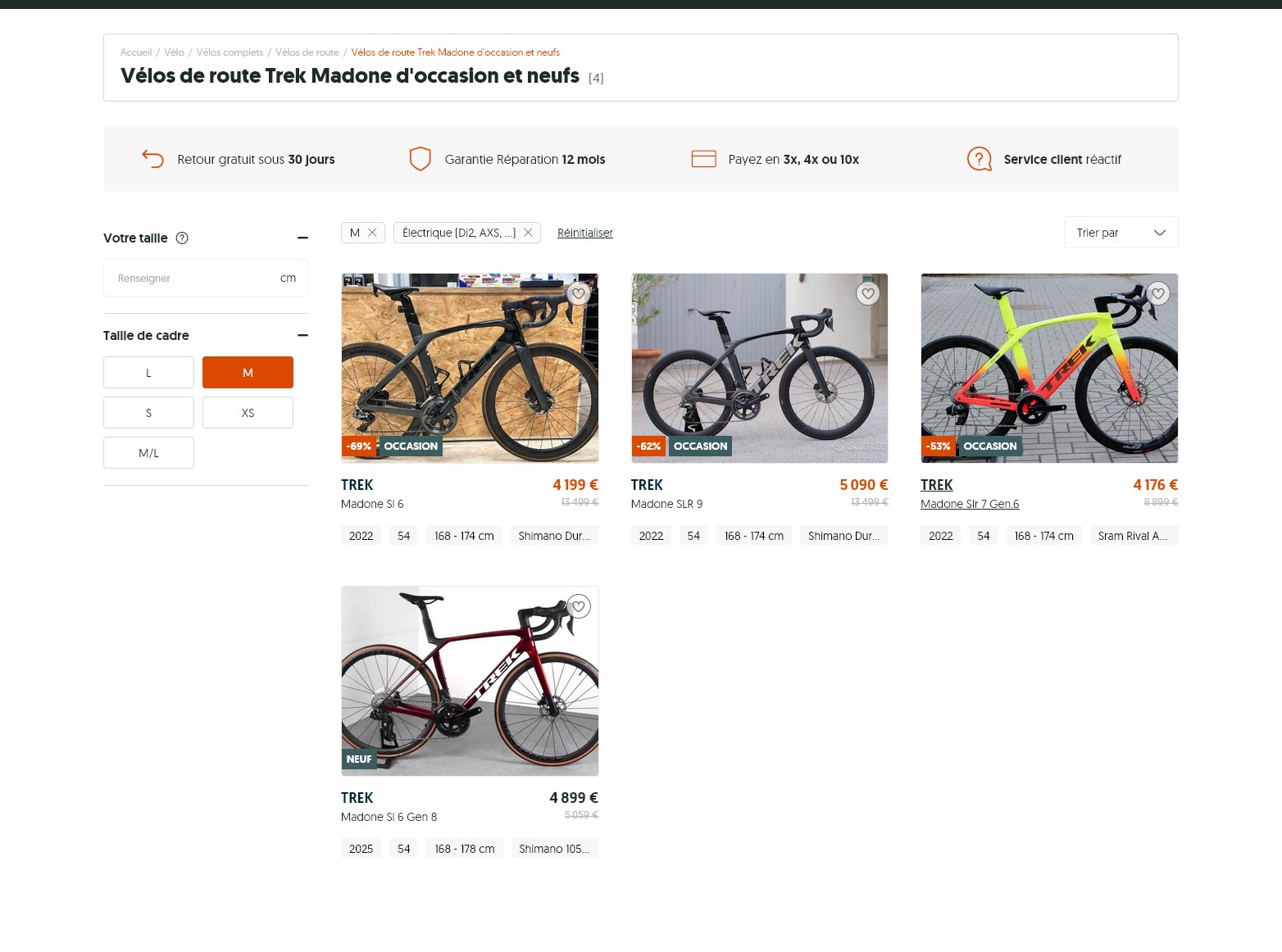Navigate to Accueil breadcrumb

coord(136,52)
